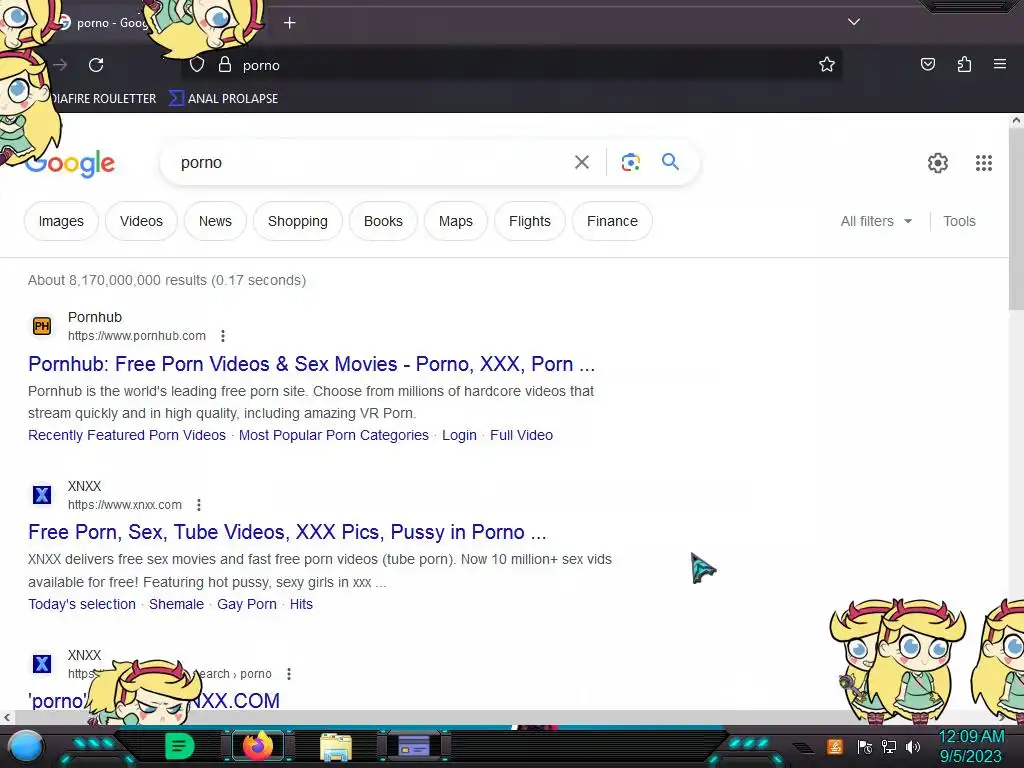Open the volume control speaker

tap(913, 746)
